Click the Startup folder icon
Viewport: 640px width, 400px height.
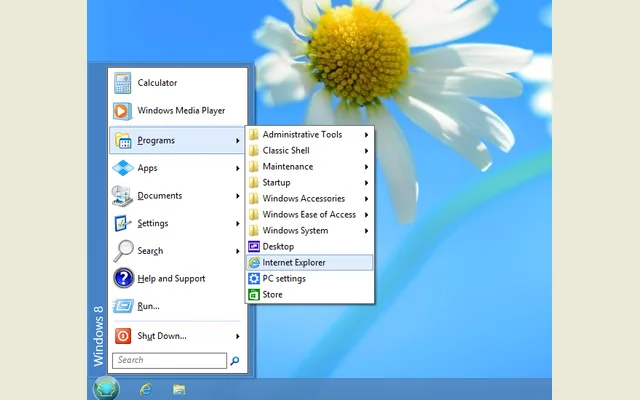pyautogui.click(x=253, y=182)
